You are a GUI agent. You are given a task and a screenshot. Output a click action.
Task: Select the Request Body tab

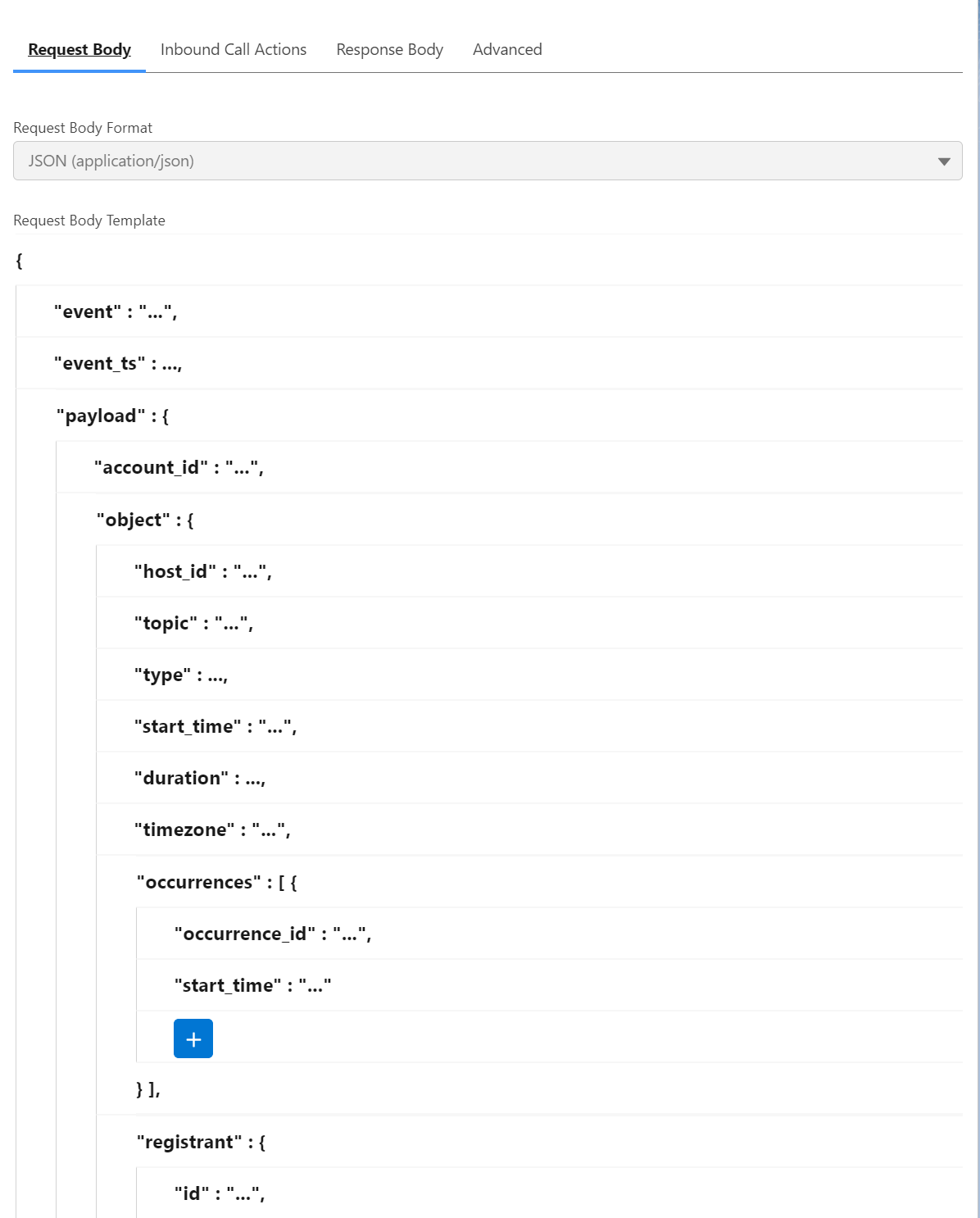[79, 49]
